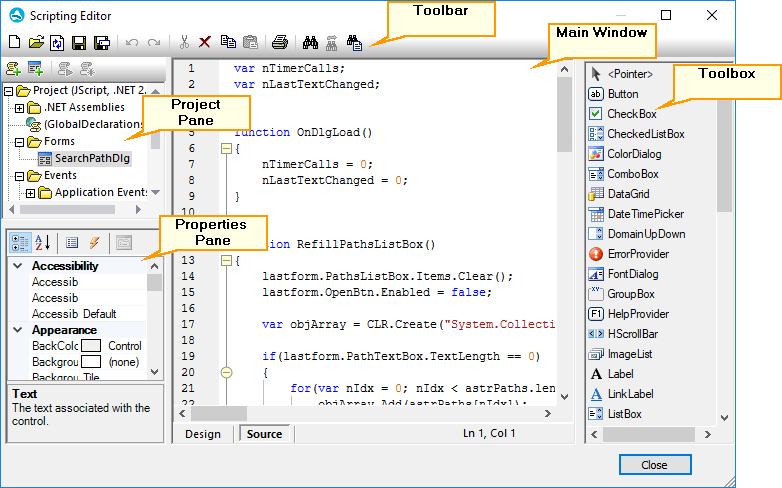Toggle Alphabetical sort in Properties pane
Viewport: 782px width, 488px height.
(x=43, y=242)
